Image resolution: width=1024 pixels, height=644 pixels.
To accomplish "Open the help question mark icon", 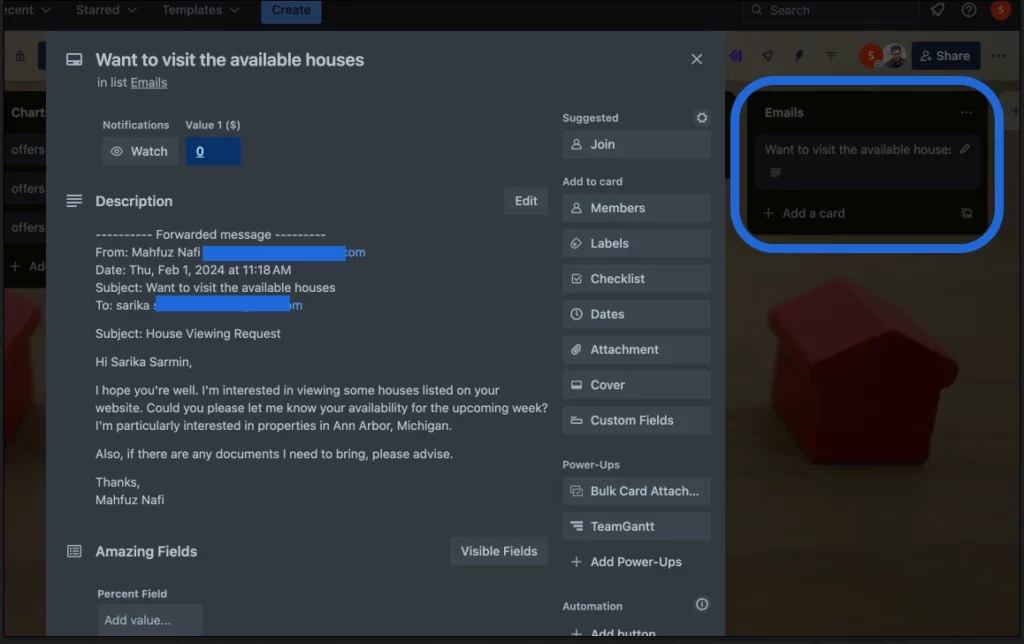I will (969, 10).
